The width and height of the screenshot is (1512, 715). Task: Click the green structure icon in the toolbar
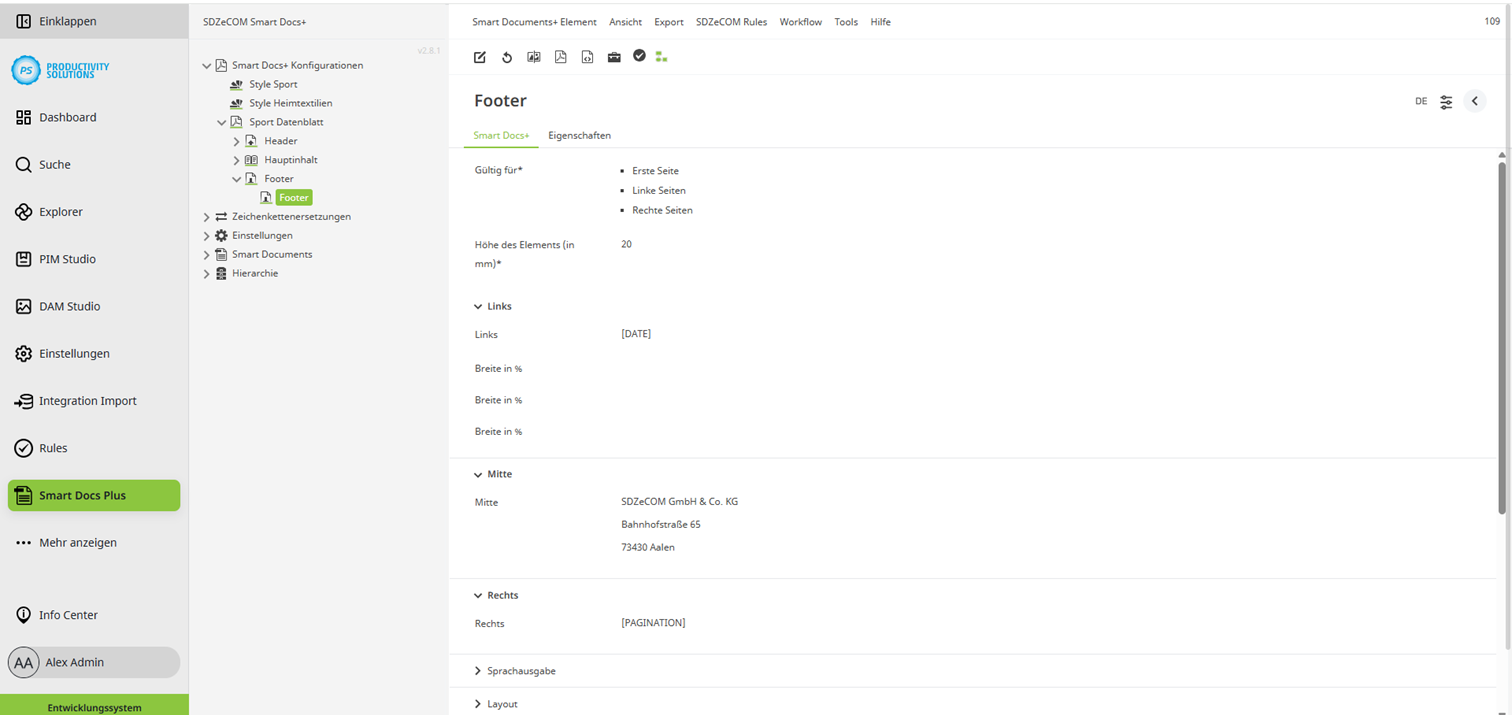[x=661, y=57]
